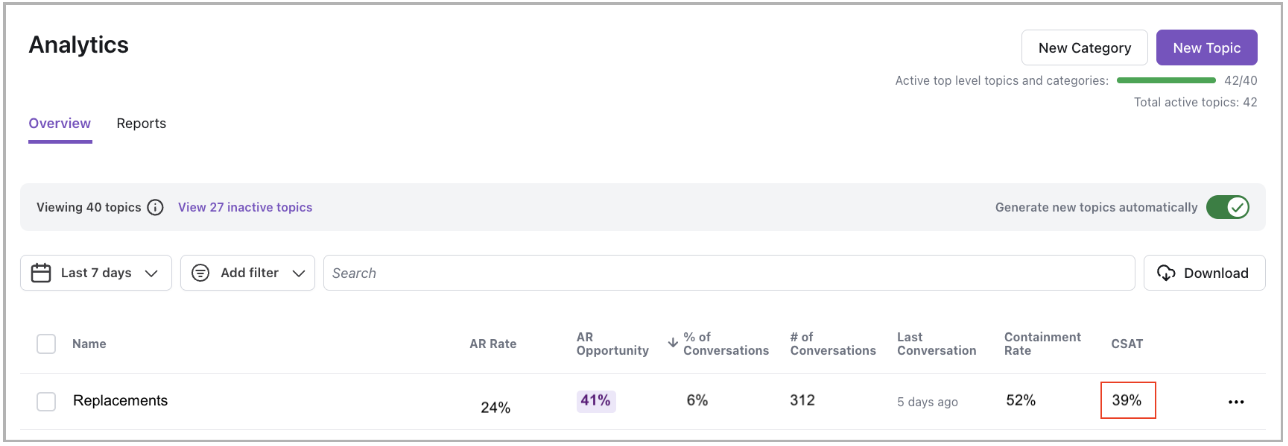Click the 41% AR Opportunity badge
1288x446 pixels.
[x=595, y=401]
